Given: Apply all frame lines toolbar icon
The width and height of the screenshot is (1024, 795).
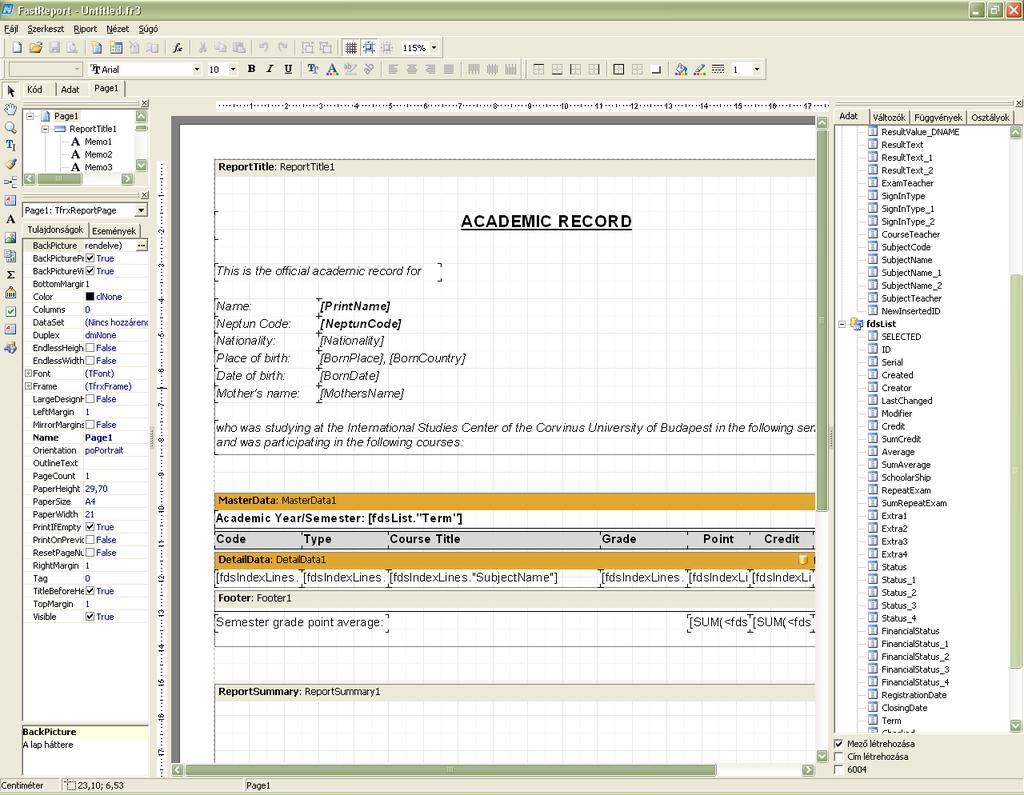Looking at the screenshot, I should coord(618,69).
